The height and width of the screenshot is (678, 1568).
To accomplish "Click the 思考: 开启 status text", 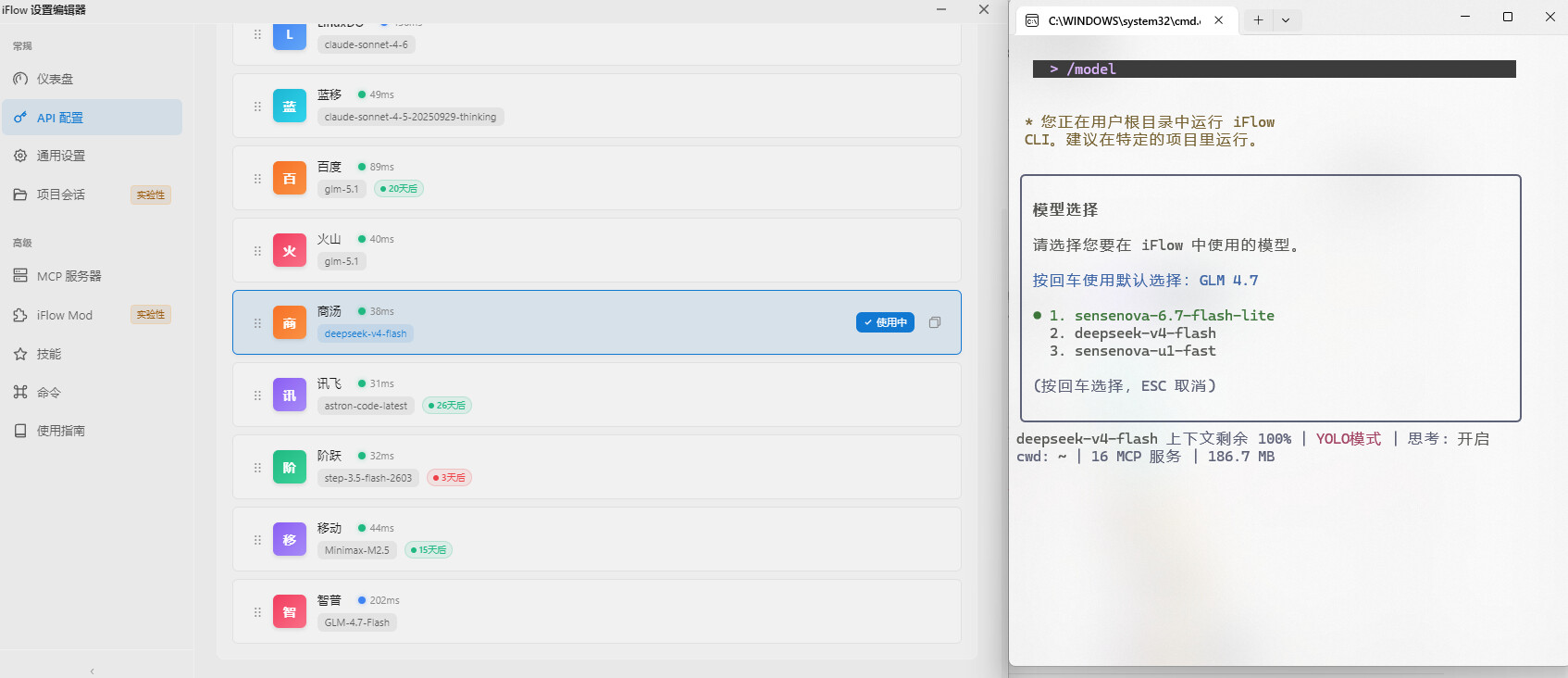I will [x=1449, y=439].
